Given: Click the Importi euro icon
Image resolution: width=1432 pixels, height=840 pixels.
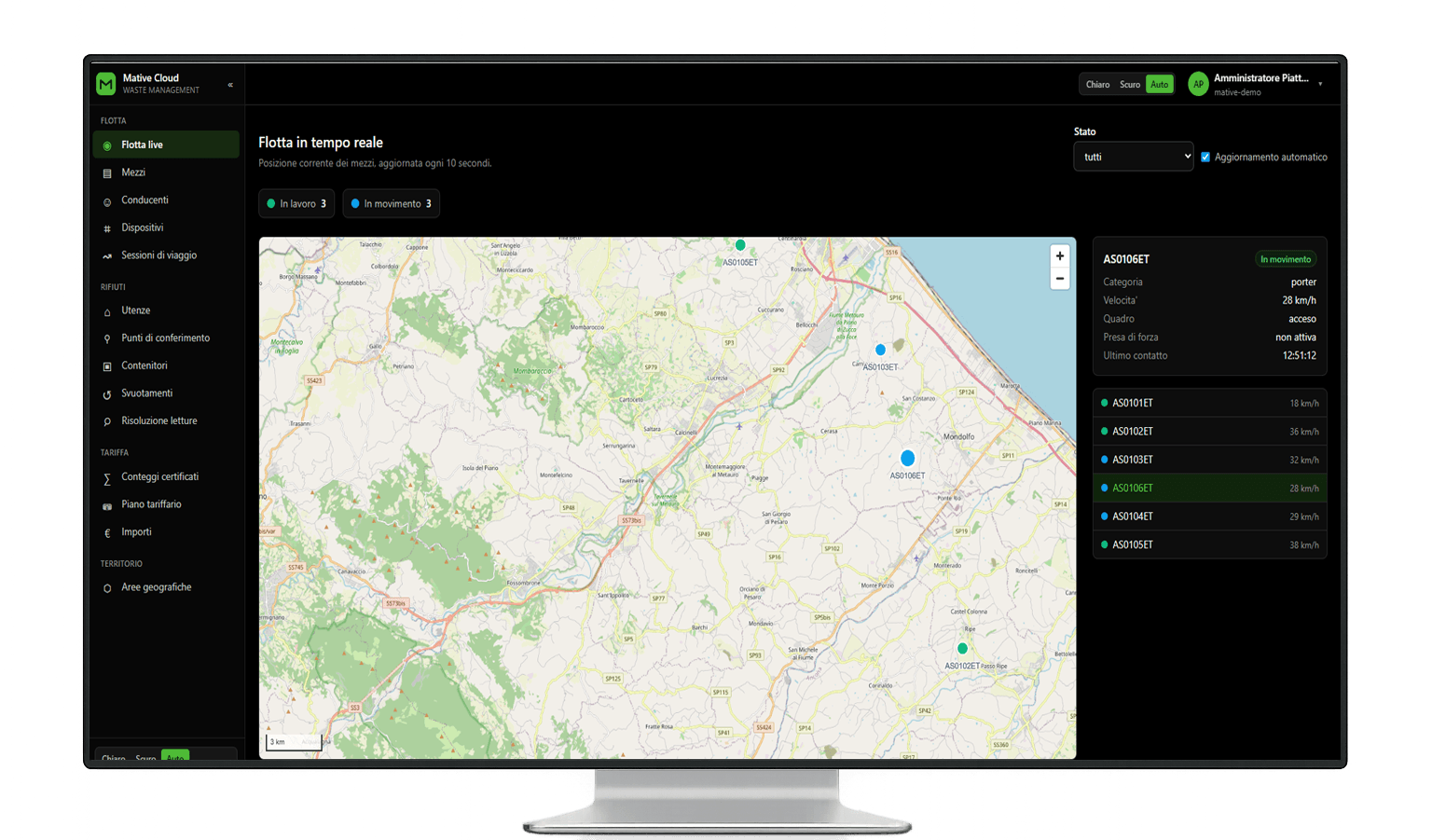Looking at the screenshot, I should click(107, 533).
